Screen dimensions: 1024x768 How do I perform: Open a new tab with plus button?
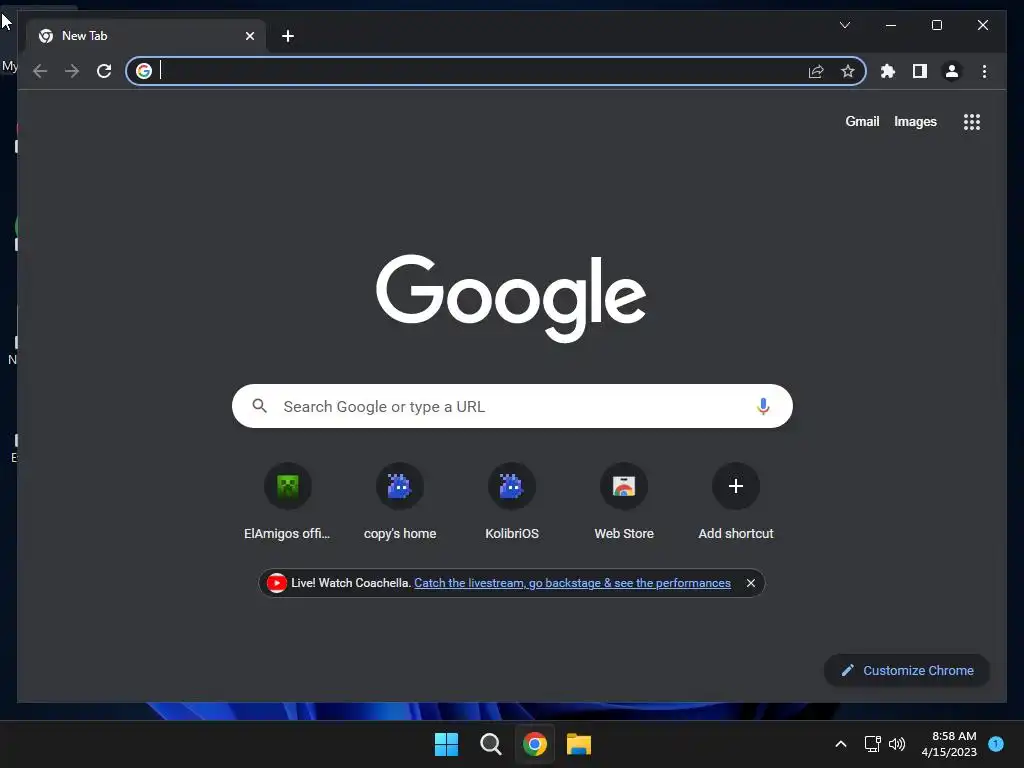tap(288, 36)
